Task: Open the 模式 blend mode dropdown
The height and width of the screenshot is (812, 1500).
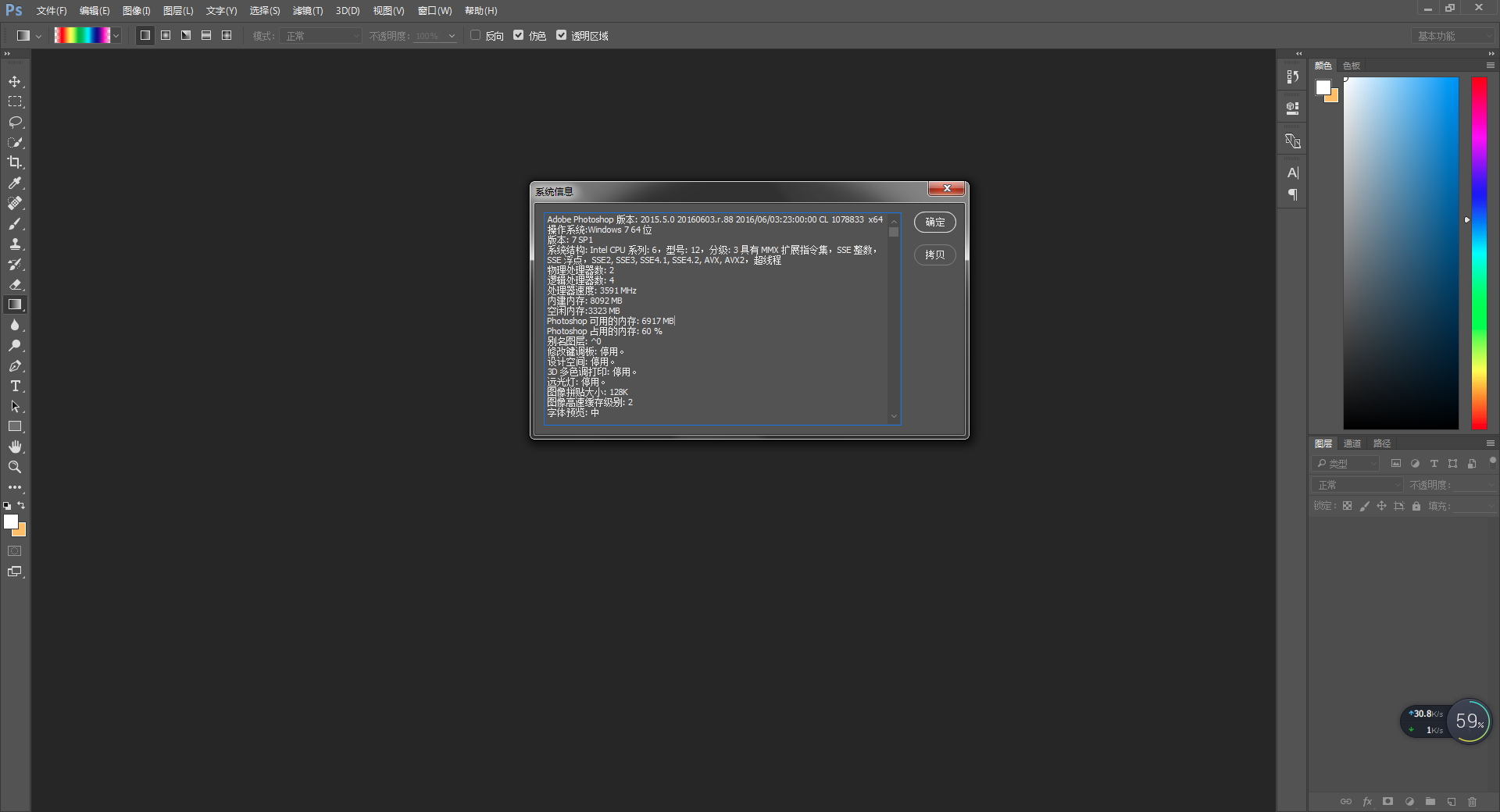Action: [321, 36]
